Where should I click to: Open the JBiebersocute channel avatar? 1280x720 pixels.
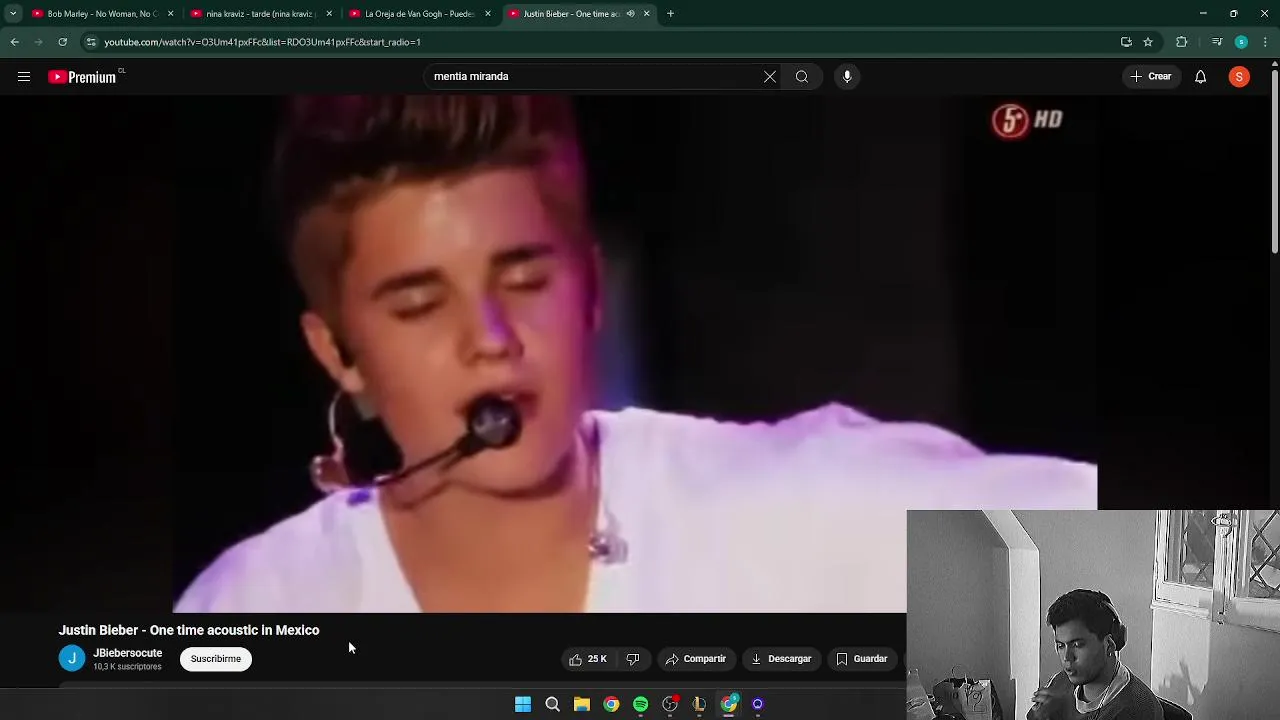pos(72,659)
